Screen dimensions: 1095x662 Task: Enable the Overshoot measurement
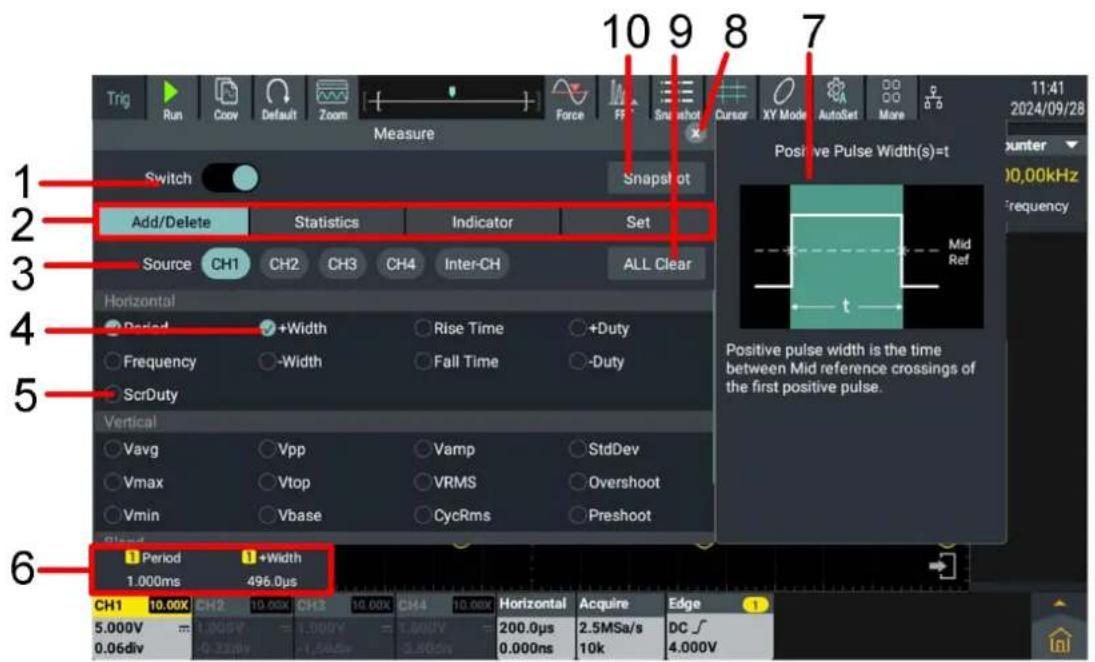point(578,482)
